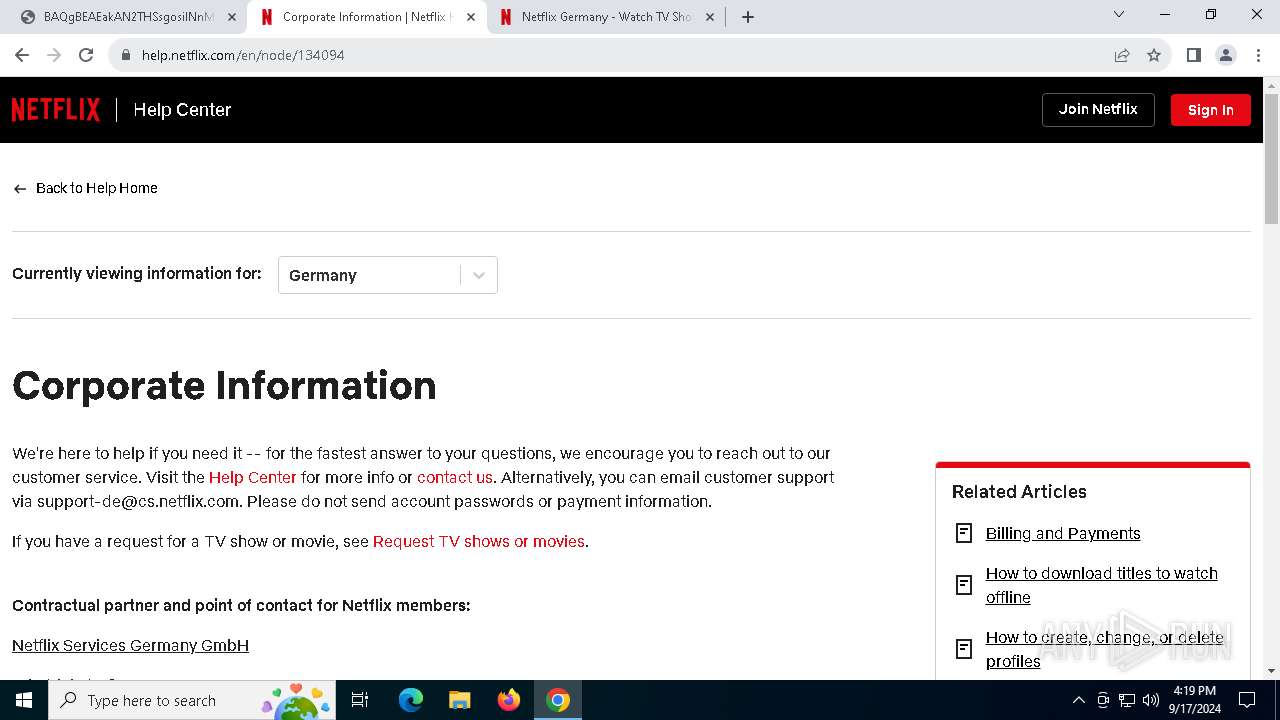Switch to the BAQgBEAEakAN2THS tab
The width and height of the screenshot is (1280, 720).
coord(128,17)
